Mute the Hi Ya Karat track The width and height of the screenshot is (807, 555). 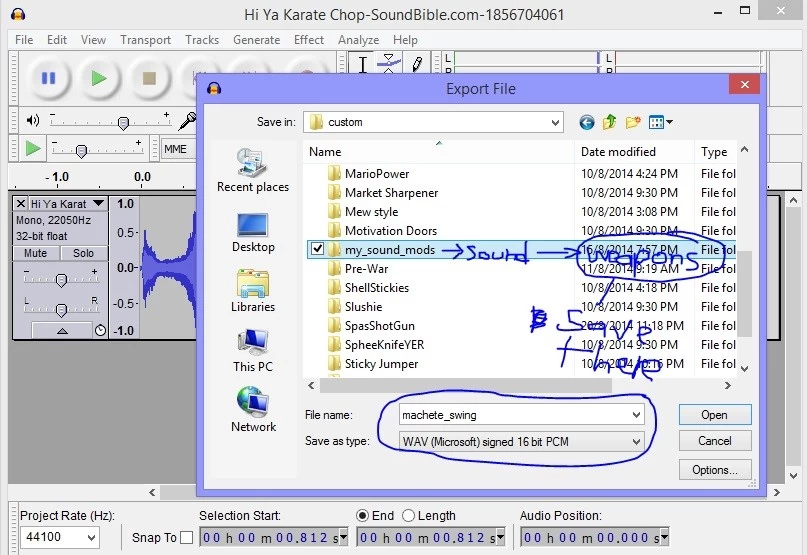(35, 253)
